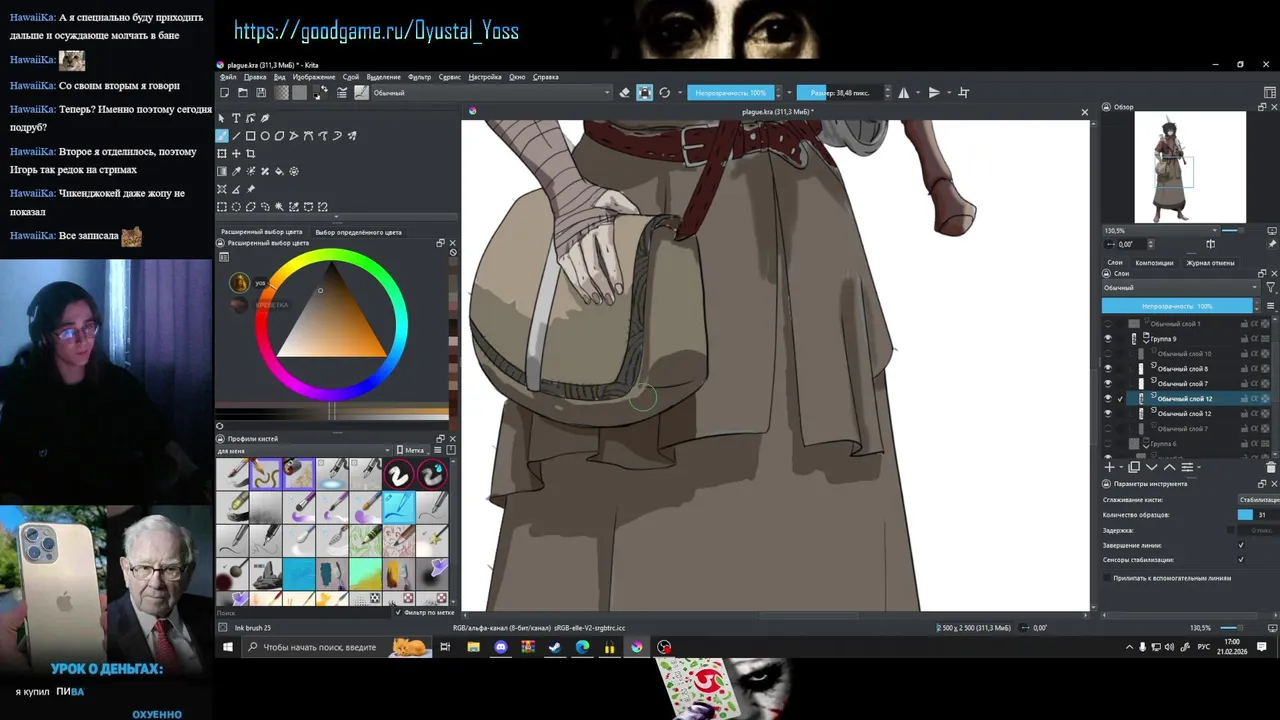Select the Crop tool
1280x720 pixels.
click(x=251, y=154)
